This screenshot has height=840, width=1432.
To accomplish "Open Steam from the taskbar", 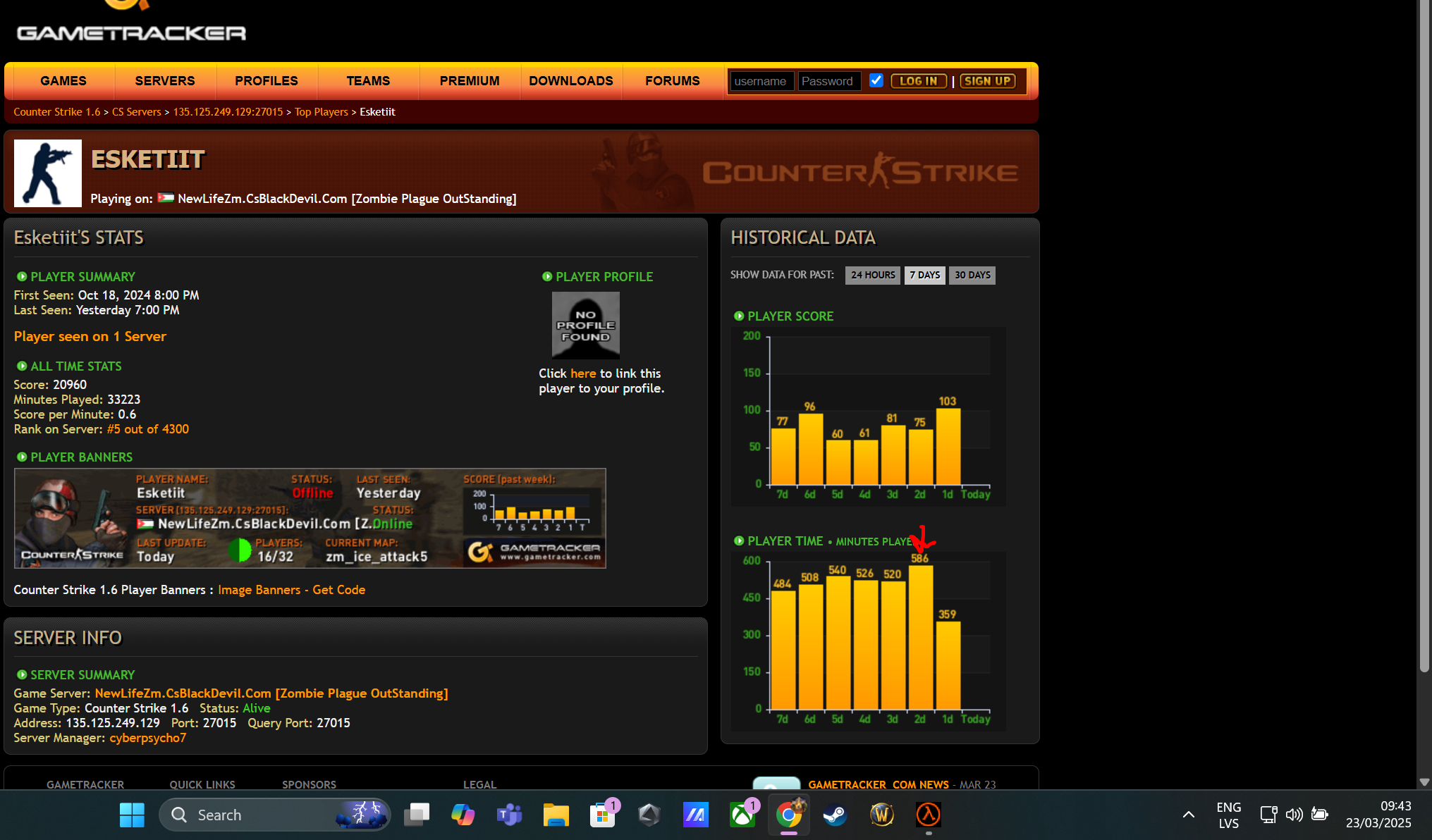I will [x=836, y=815].
